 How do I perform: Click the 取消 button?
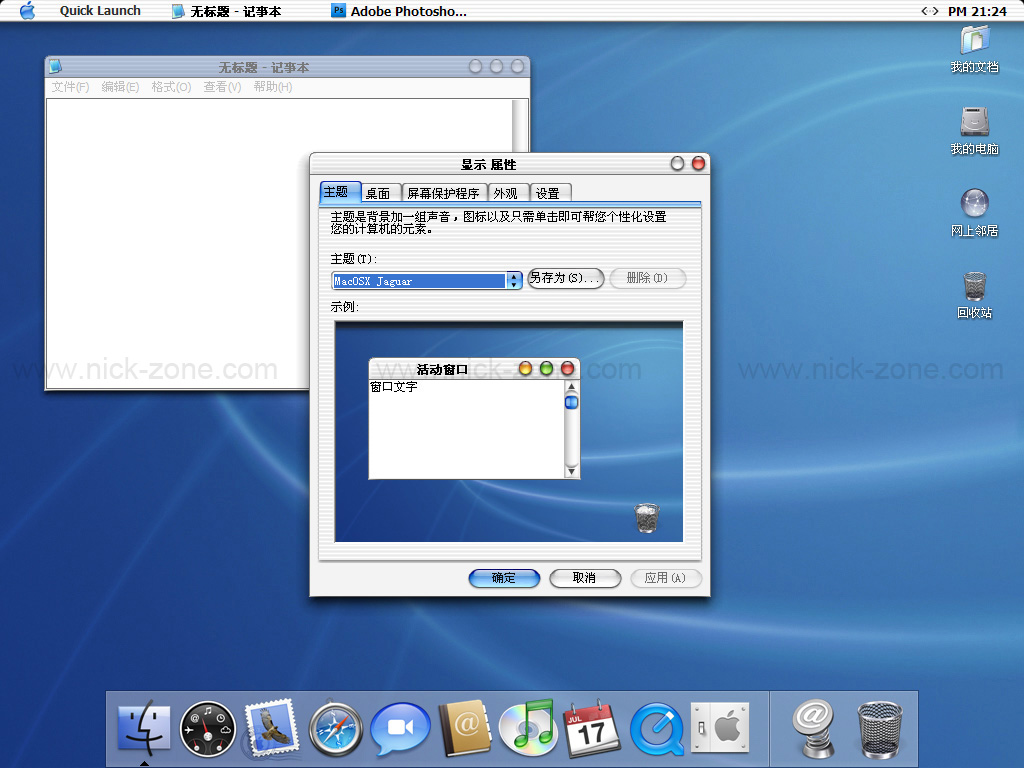pos(584,578)
